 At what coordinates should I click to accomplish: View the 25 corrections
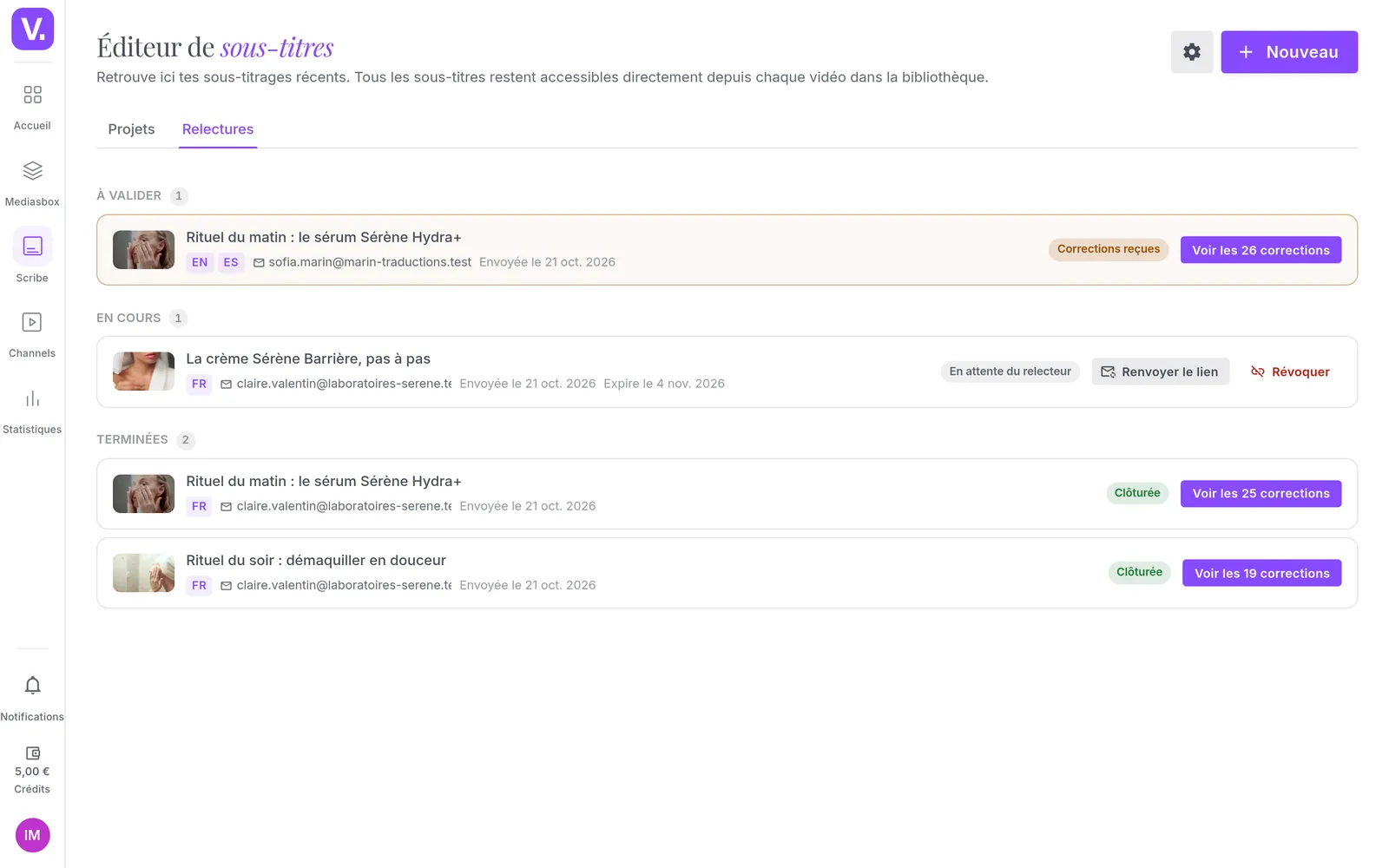(x=1261, y=493)
